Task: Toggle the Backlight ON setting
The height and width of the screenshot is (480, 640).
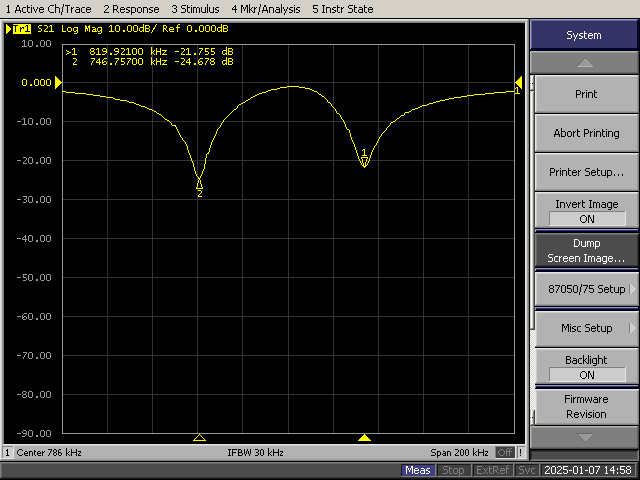Action: [x=586, y=367]
